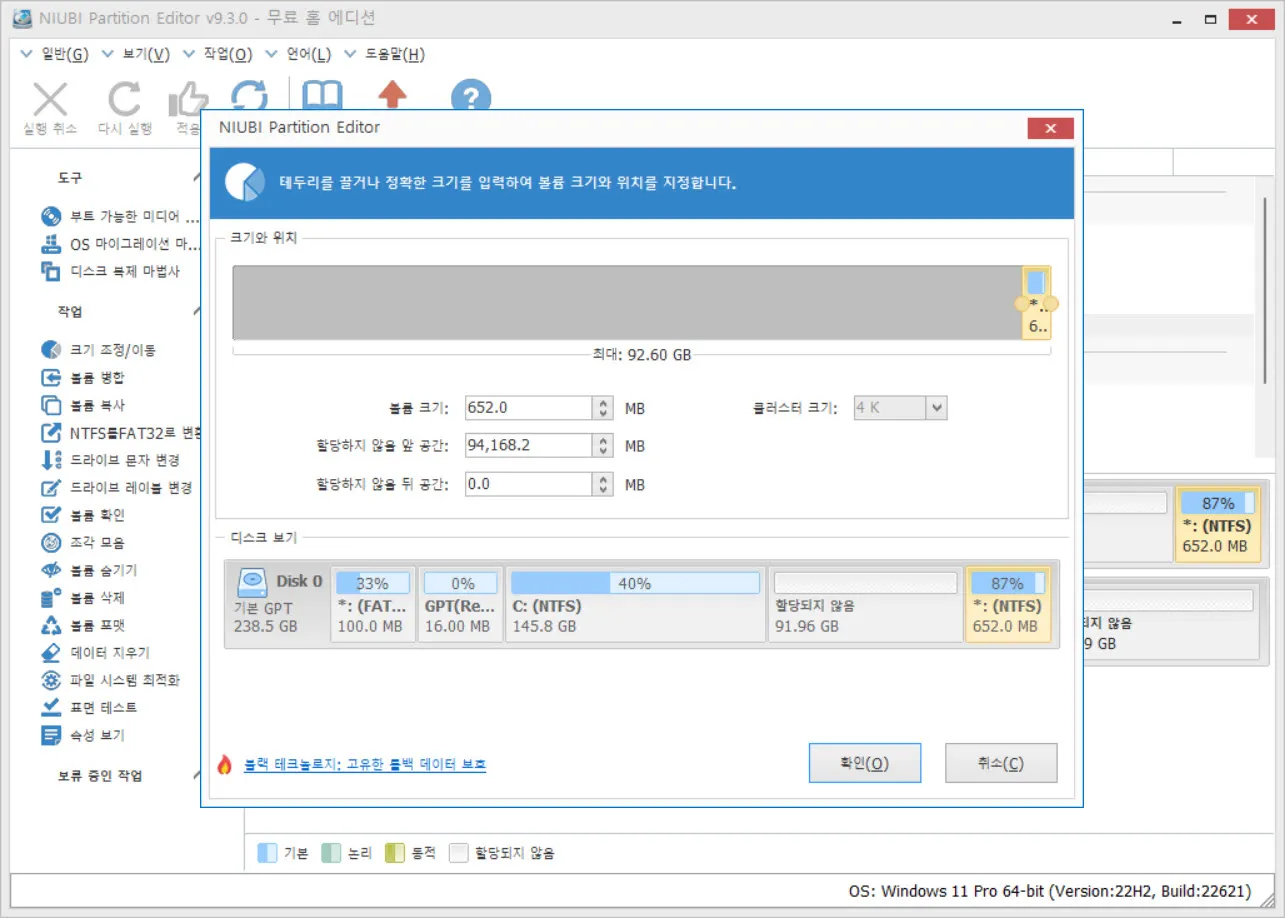Select the unallocated 91.96 GB block in dialog
The width and height of the screenshot is (1285, 918).
(x=865, y=604)
